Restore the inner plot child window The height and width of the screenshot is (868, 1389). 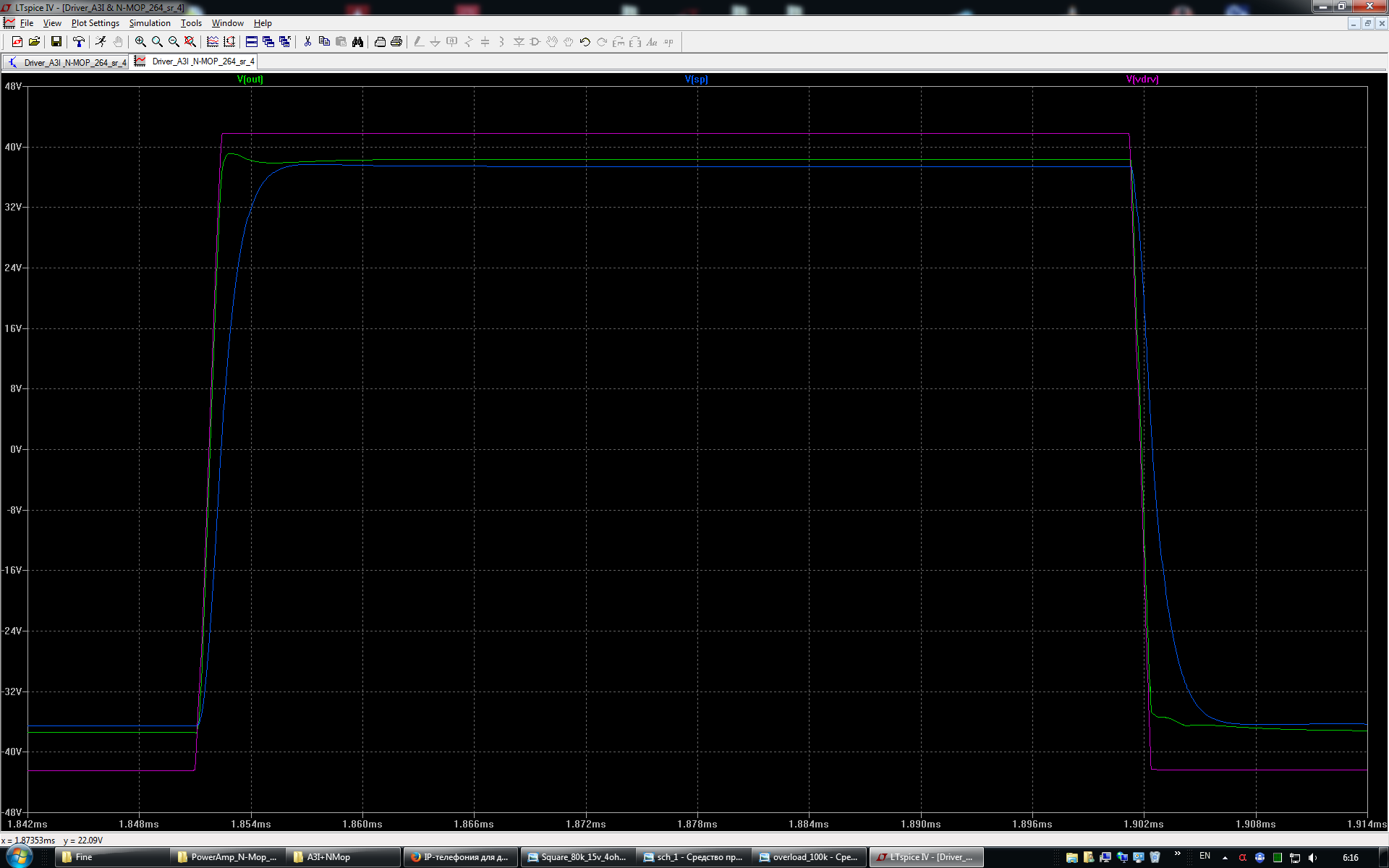(1367, 23)
